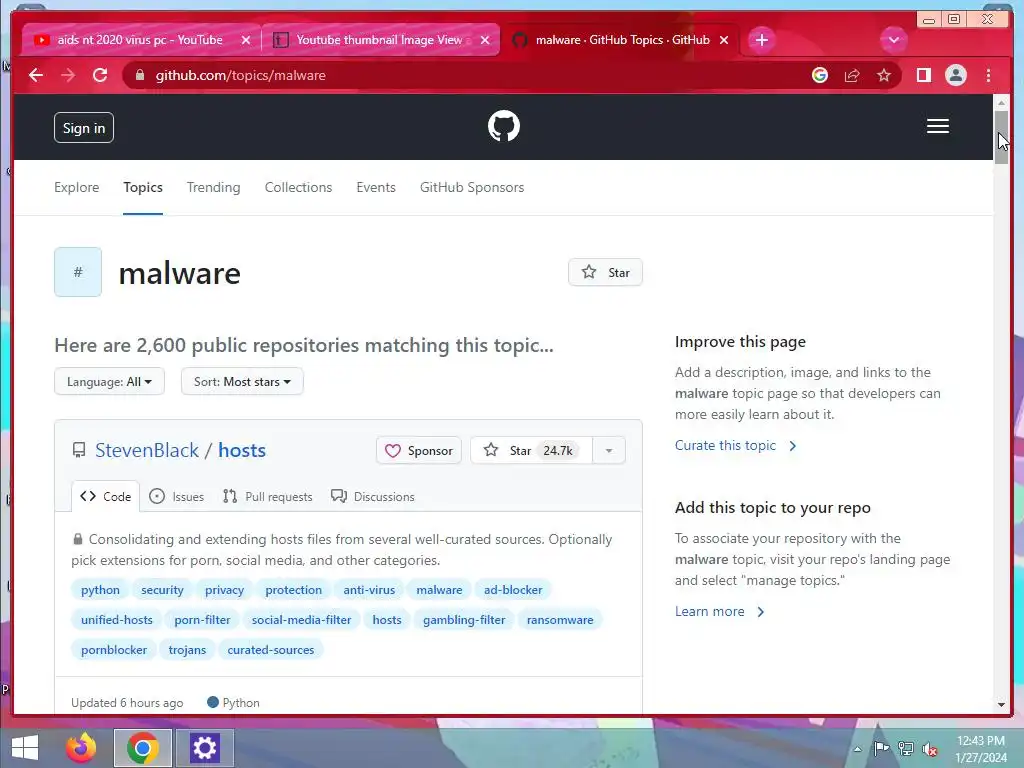Screen dimensions: 1024x768
Task: Click the social-media-filter topic tag
Action: (302, 620)
